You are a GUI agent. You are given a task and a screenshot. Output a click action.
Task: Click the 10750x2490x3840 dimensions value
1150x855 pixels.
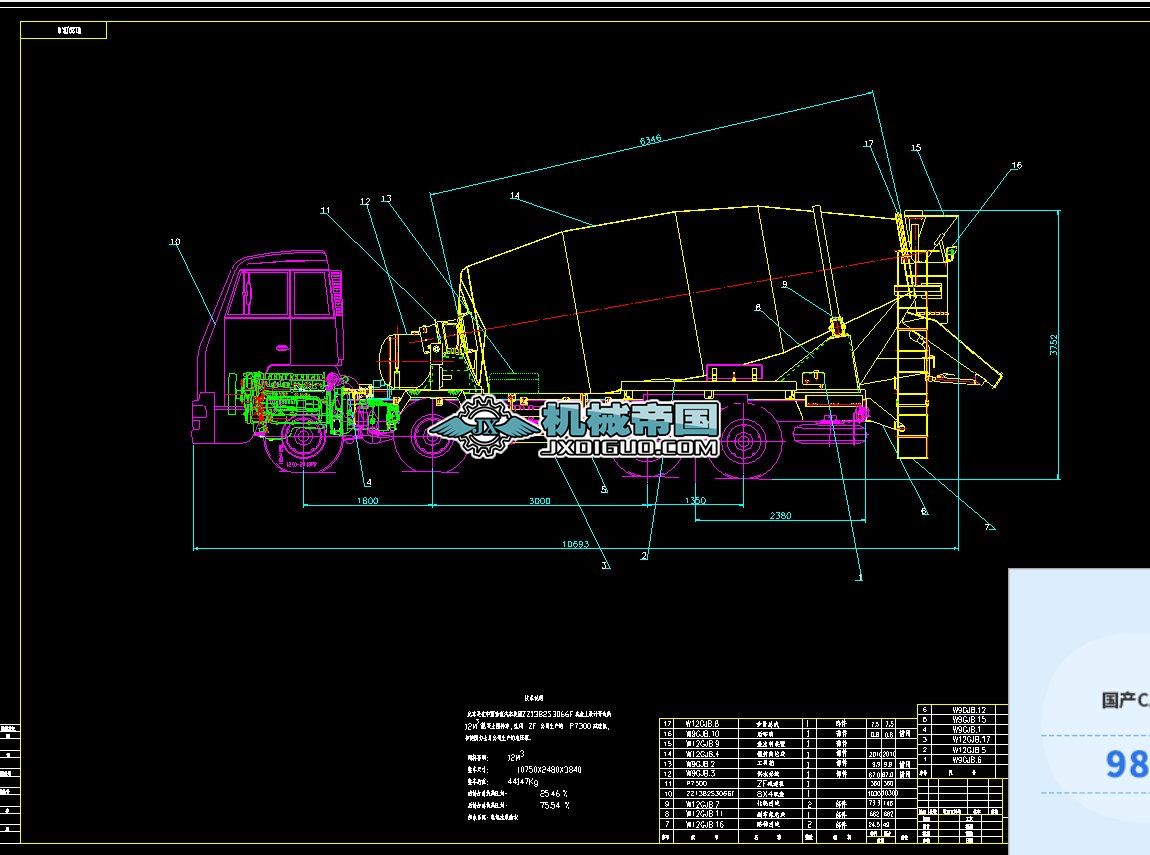pos(549,770)
